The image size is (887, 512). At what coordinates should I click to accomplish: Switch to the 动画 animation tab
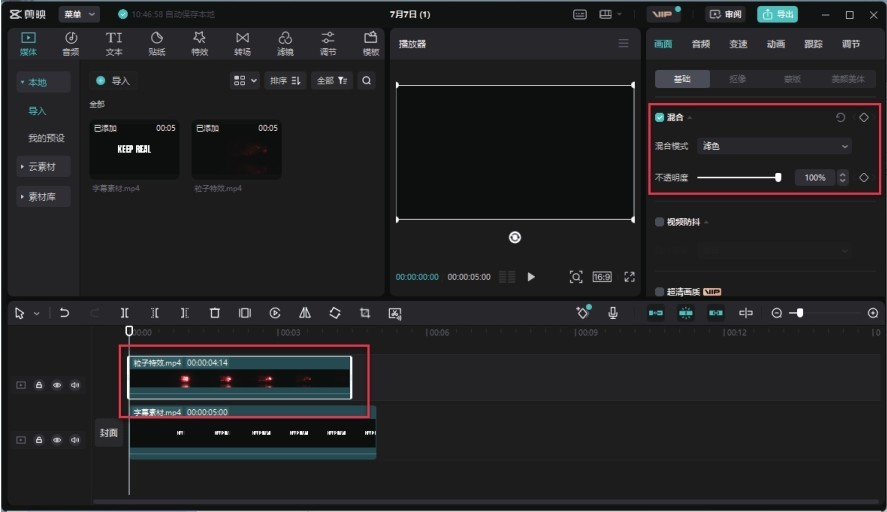point(776,44)
